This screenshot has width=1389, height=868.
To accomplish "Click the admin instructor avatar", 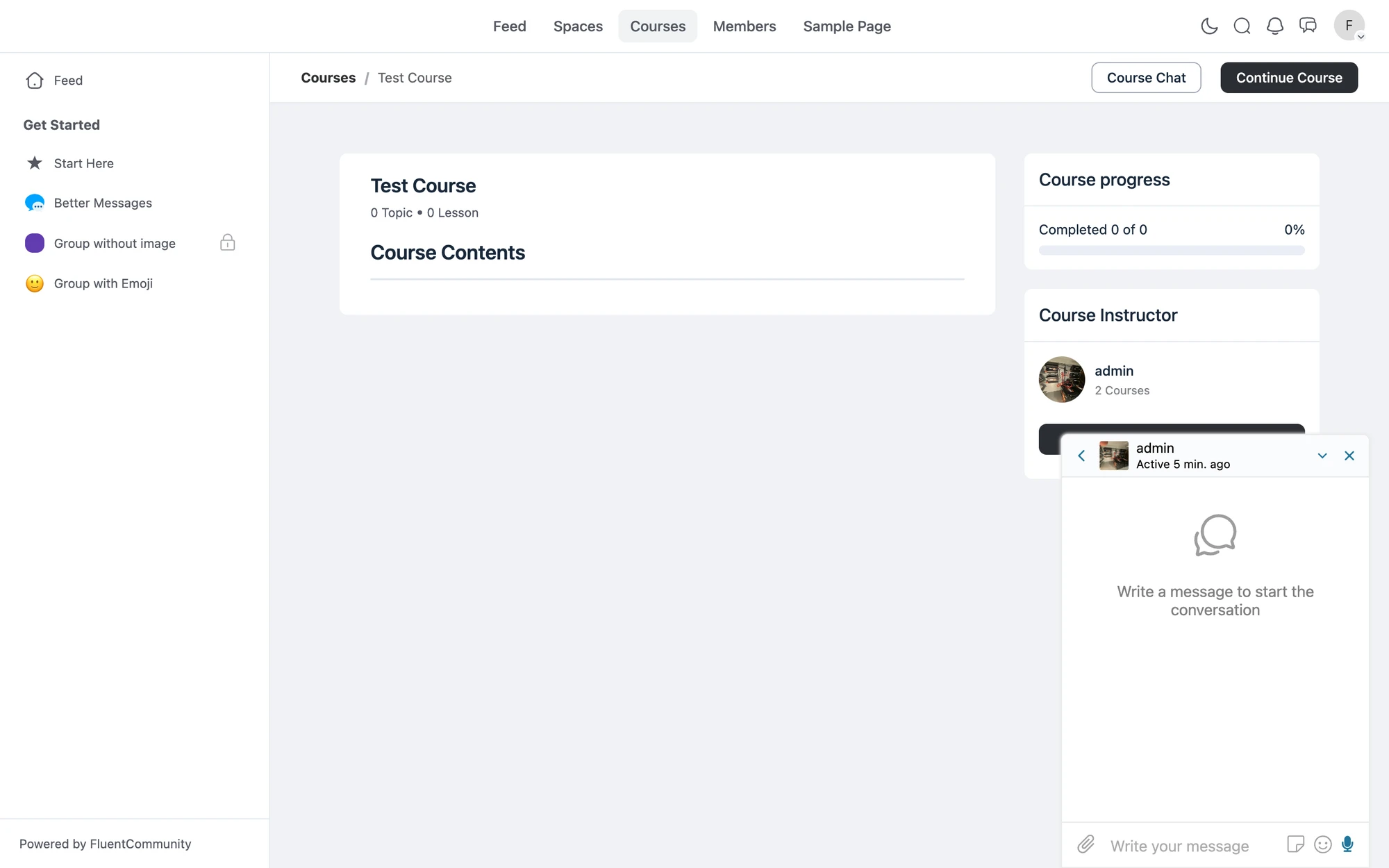I will (1062, 380).
